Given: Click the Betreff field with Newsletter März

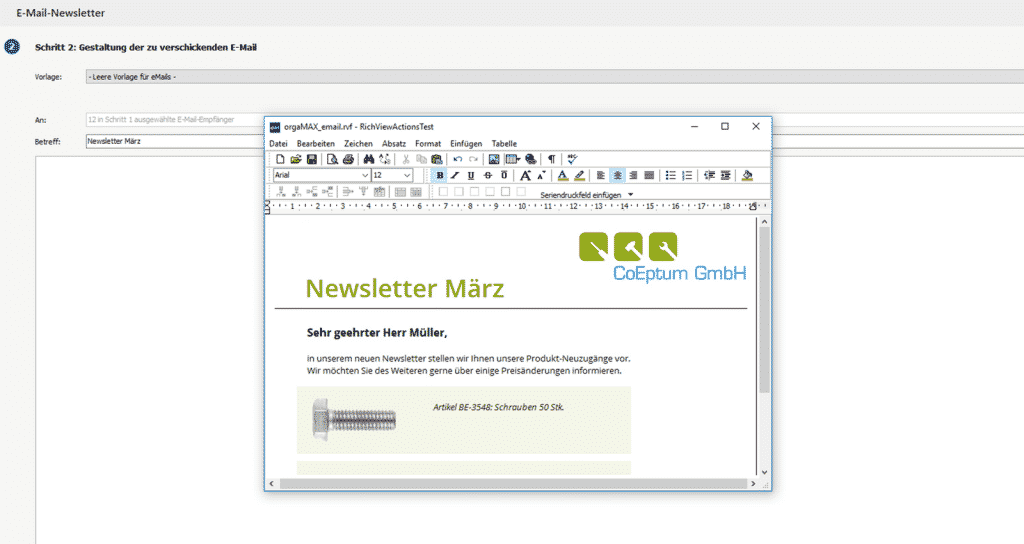Looking at the screenshot, I should [174, 141].
